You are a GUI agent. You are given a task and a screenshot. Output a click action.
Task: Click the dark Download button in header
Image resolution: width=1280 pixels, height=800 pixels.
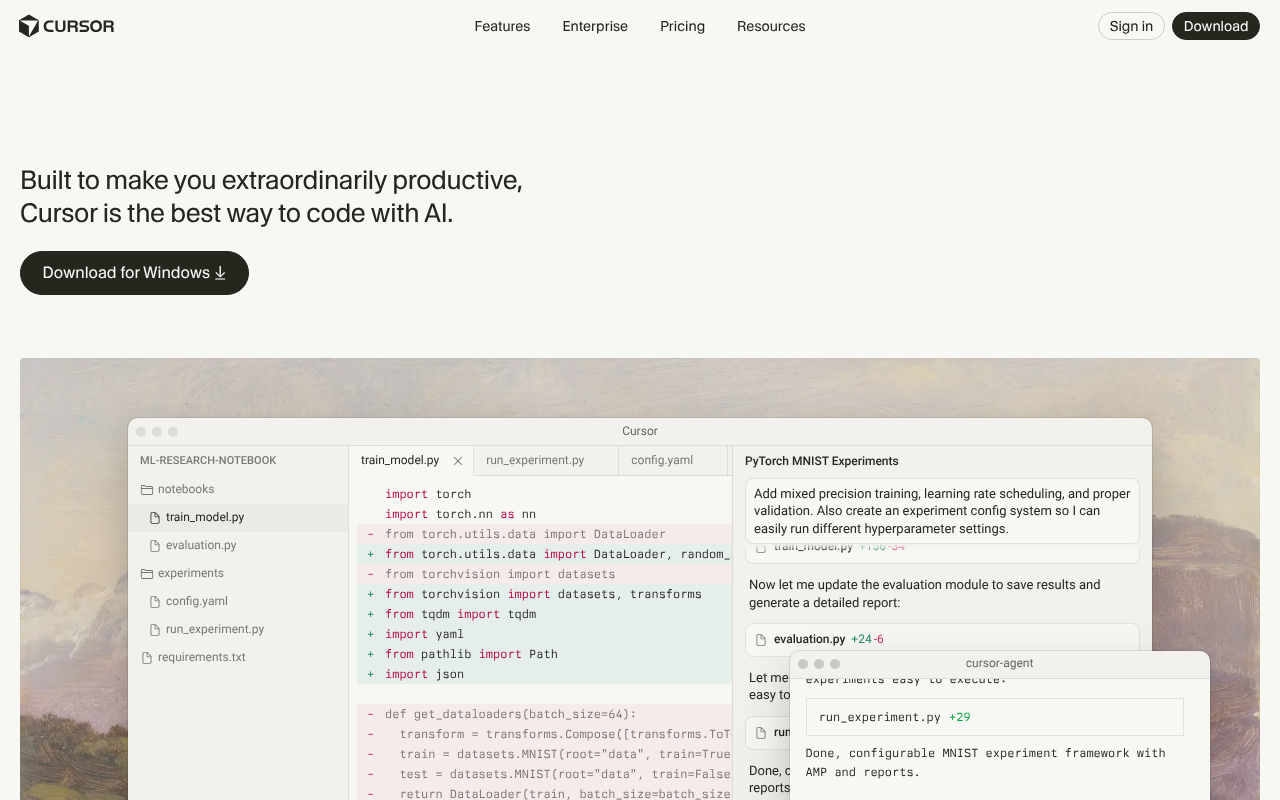(x=1215, y=26)
